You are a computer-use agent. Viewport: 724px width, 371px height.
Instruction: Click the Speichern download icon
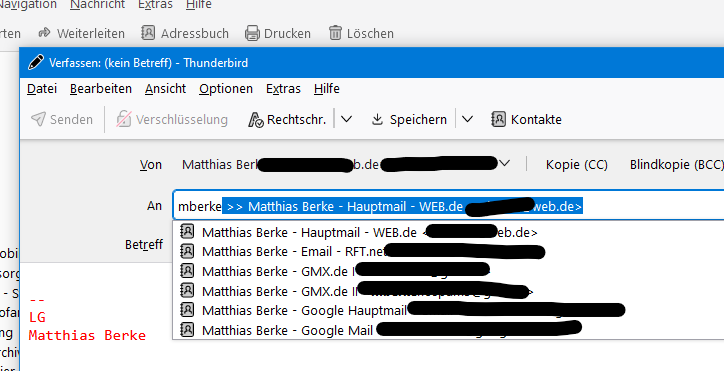tap(378, 120)
